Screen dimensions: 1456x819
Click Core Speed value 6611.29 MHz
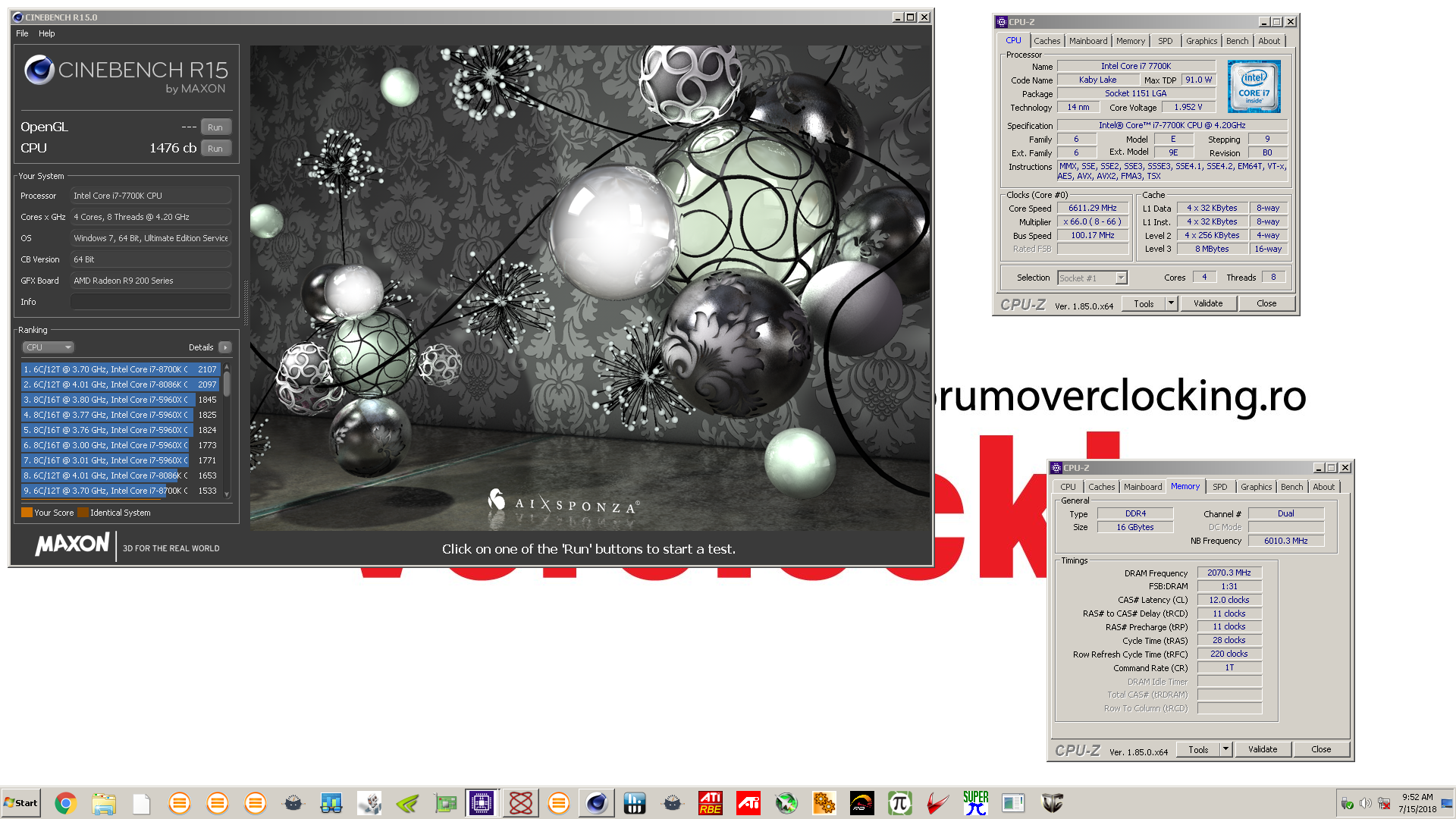1093,208
